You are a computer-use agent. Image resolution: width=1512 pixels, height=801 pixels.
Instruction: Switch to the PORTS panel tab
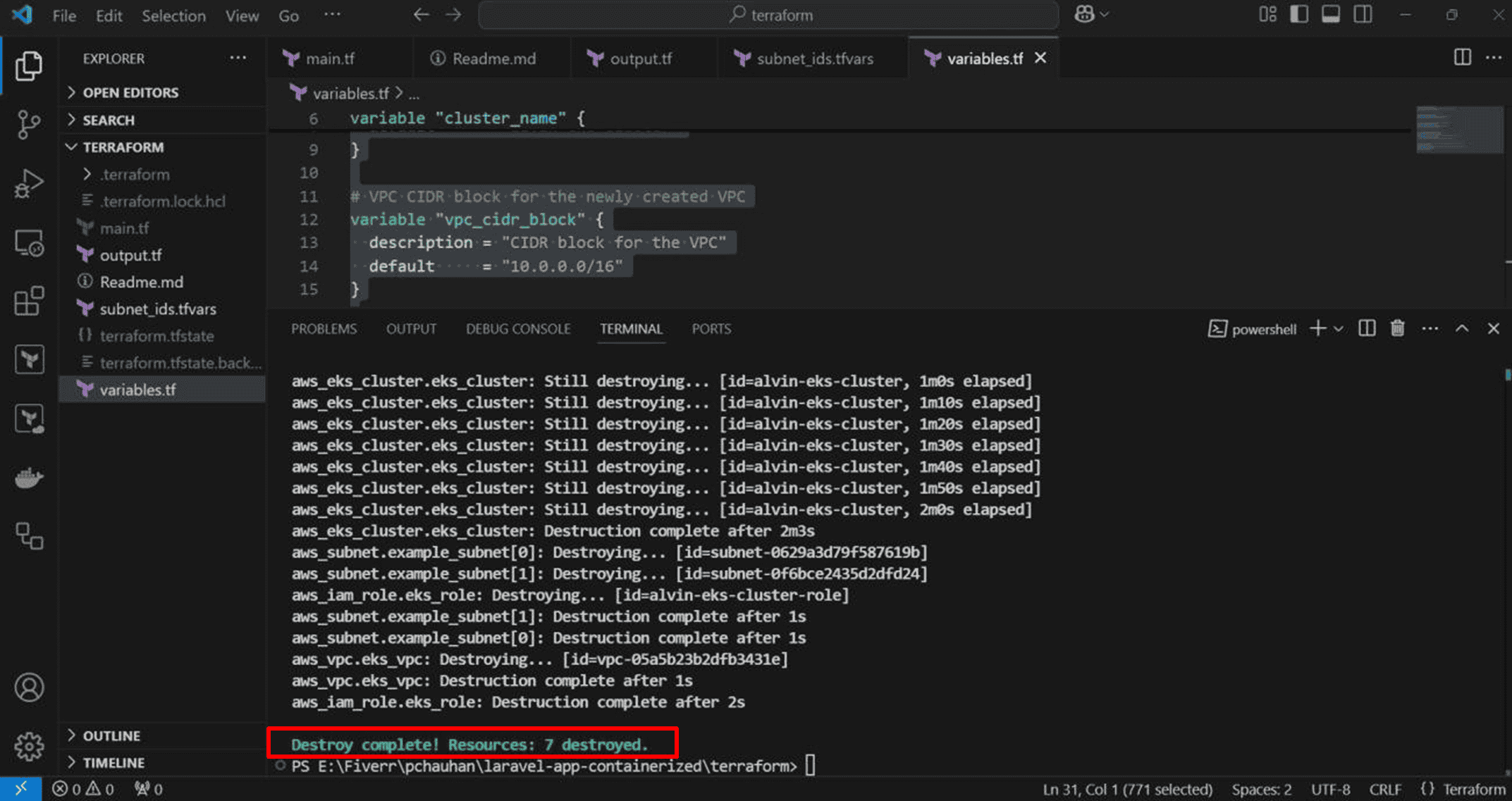coord(711,329)
